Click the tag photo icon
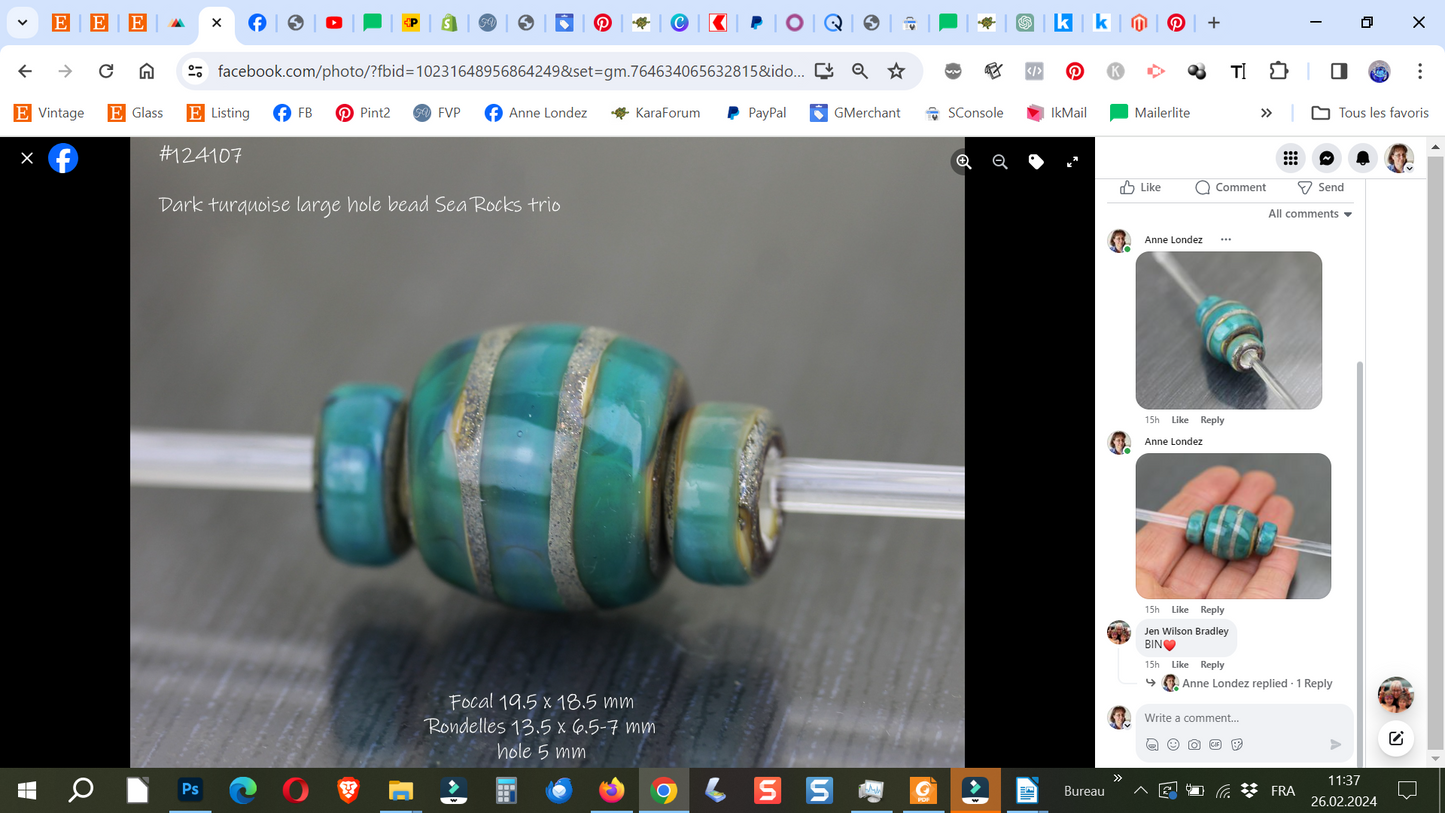This screenshot has height=813, width=1445. [1036, 161]
